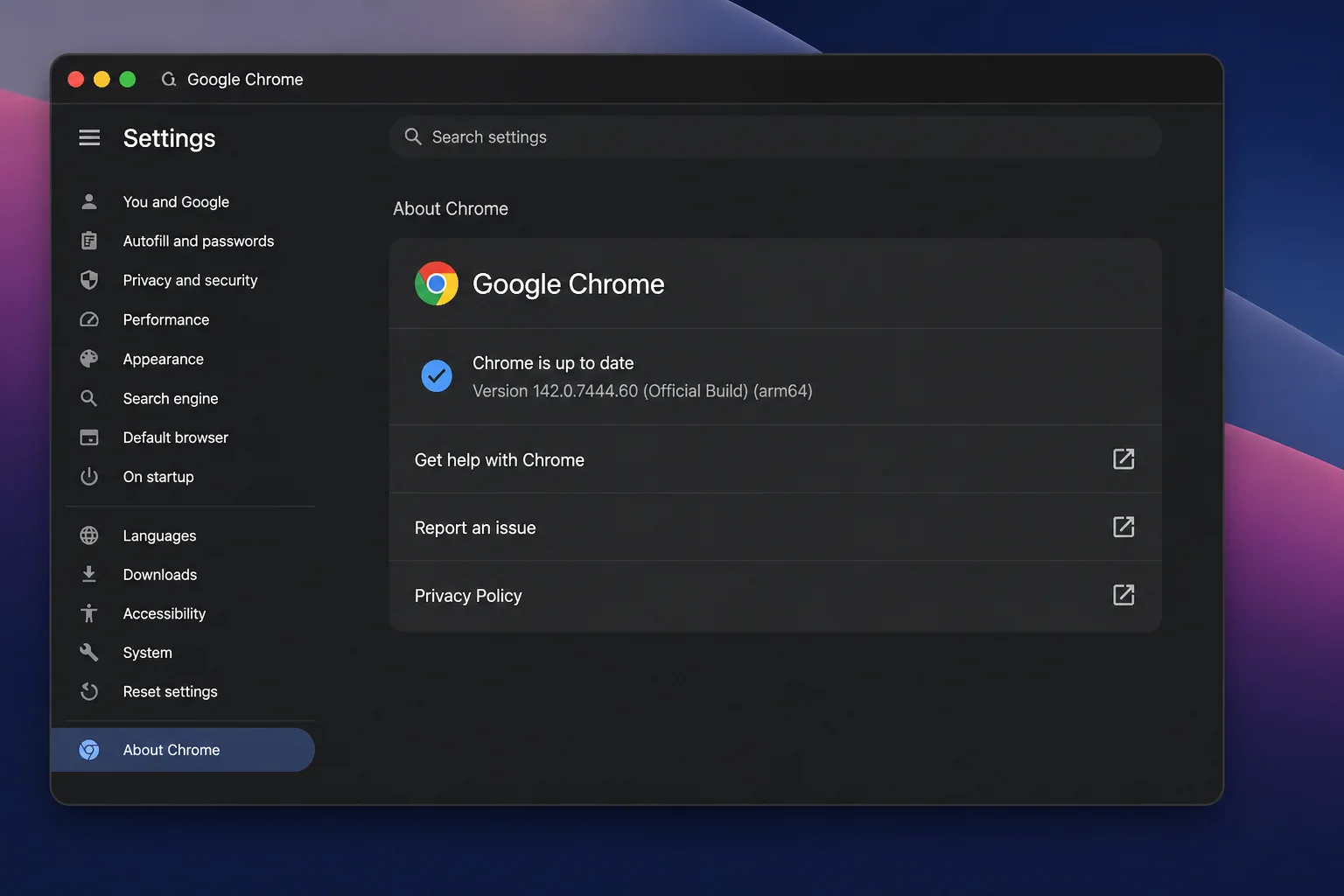Open external link icon for Report an issue
This screenshot has height=896, width=1344.
tap(1123, 527)
